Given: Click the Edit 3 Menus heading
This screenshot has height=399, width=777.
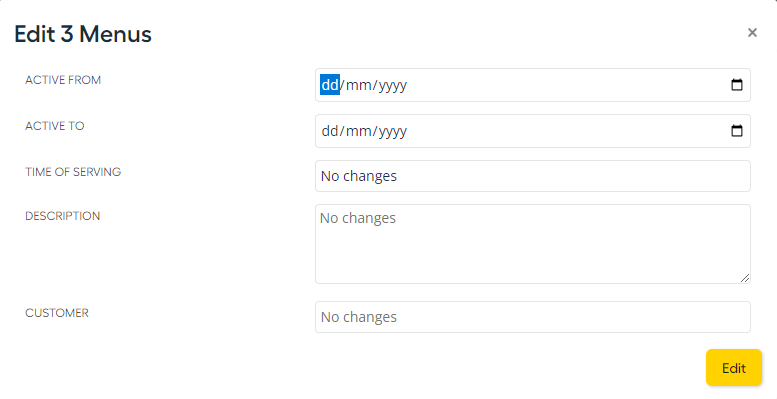Looking at the screenshot, I should [x=83, y=34].
